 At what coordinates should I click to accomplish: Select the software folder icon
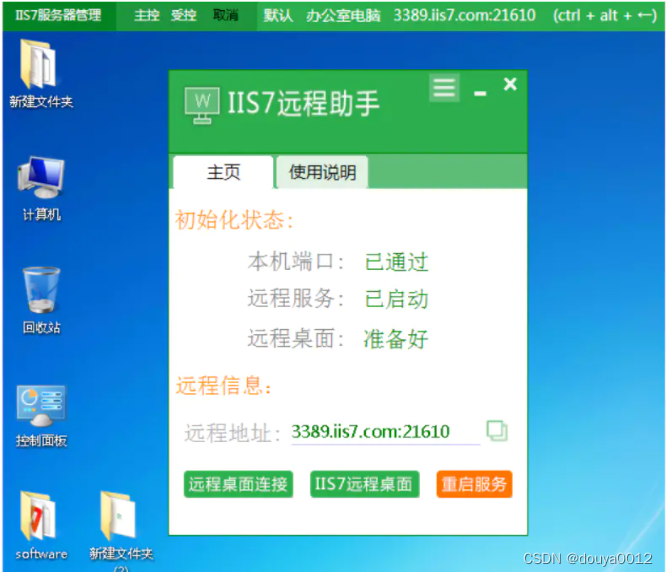41,525
